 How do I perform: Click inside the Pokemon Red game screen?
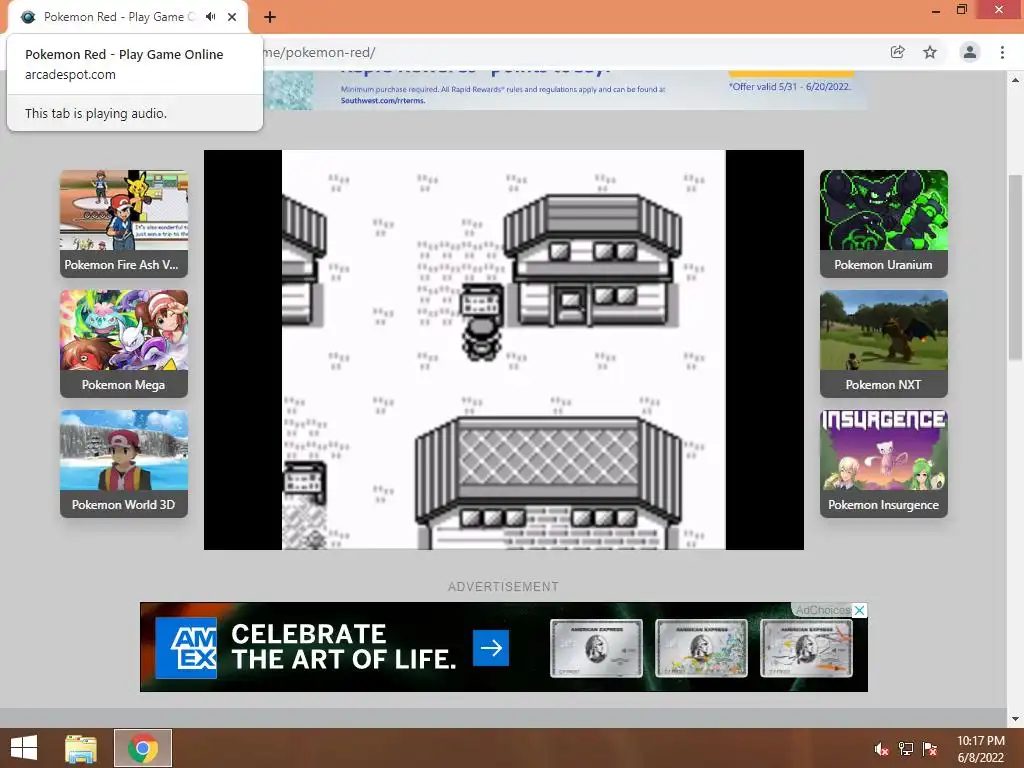(504, 350)
